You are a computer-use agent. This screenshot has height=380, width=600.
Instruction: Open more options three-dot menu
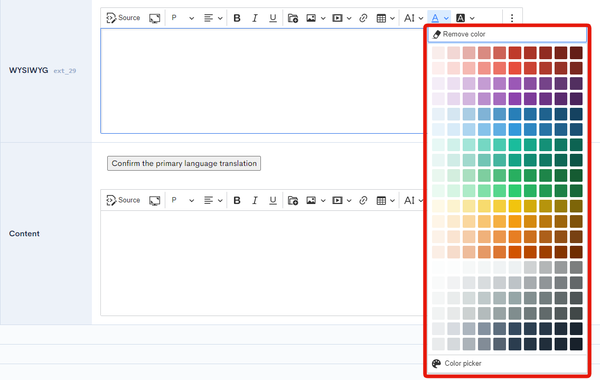coord(512,18)
